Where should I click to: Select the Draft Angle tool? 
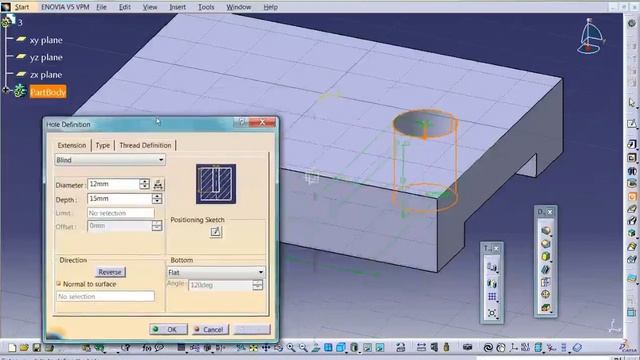point(546,257)
